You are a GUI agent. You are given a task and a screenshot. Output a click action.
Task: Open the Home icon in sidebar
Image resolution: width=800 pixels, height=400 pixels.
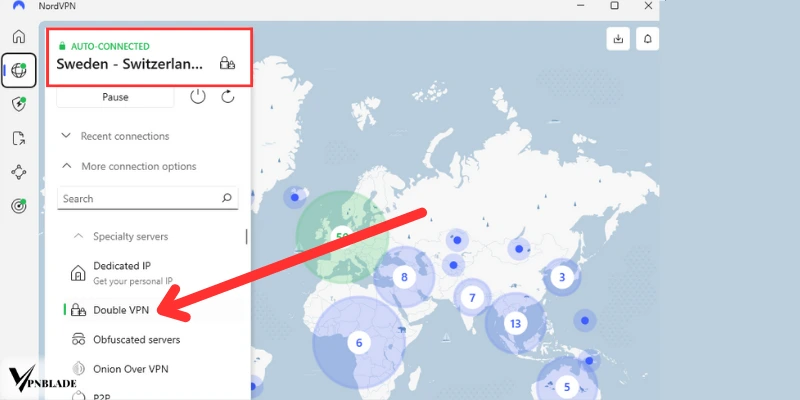tap(19, 36)
